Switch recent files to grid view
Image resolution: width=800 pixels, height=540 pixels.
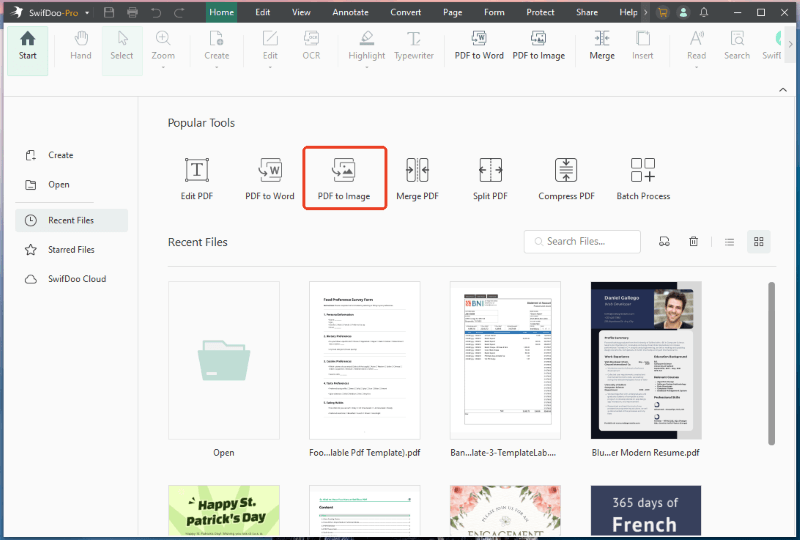point(759,242)
